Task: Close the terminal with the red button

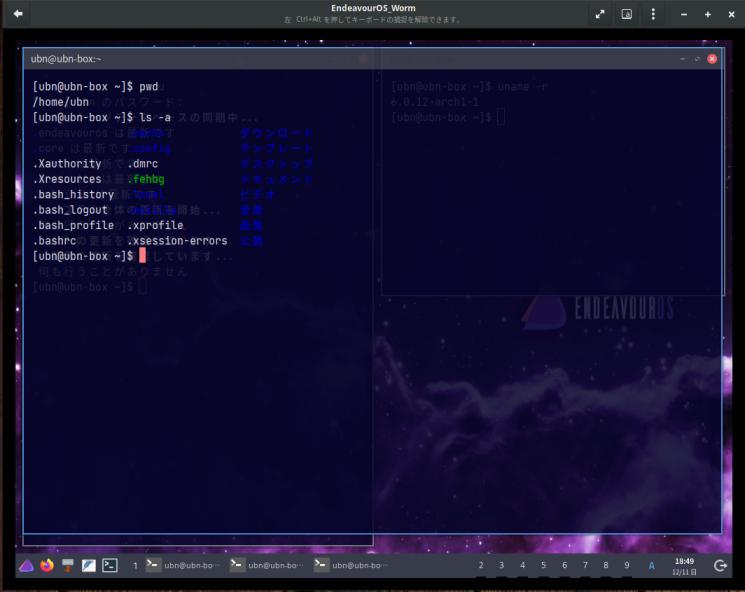Action: coord(712,59)
